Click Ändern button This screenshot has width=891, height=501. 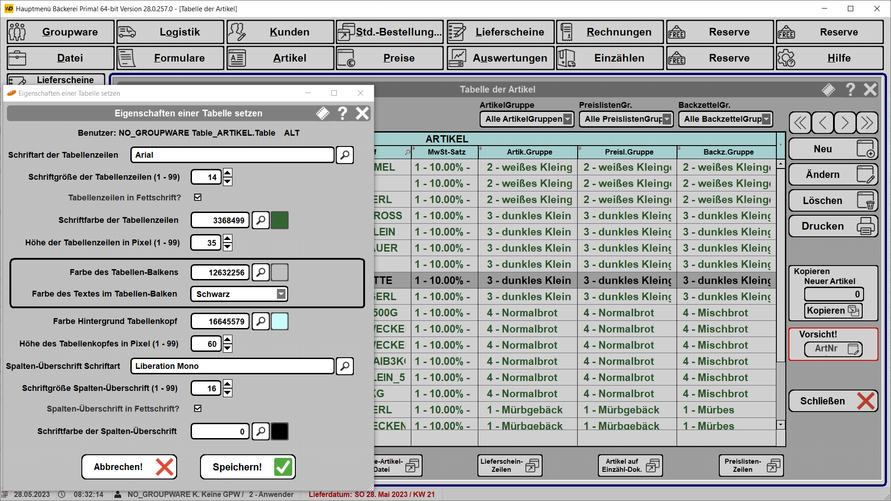click(833, 175)
